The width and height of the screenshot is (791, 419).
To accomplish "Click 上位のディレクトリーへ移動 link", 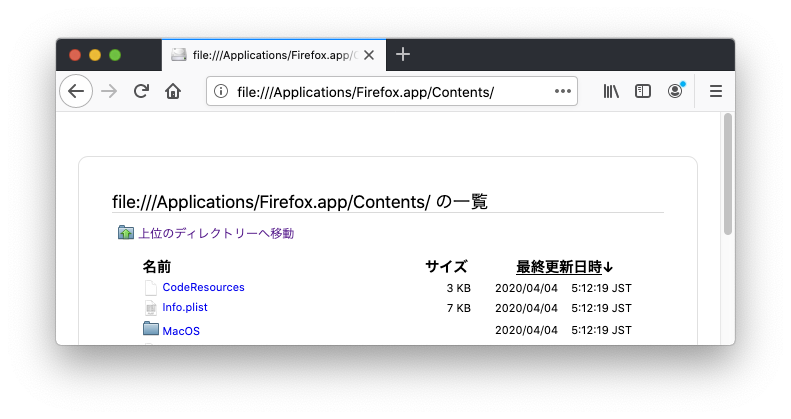I will click(216, 233).
